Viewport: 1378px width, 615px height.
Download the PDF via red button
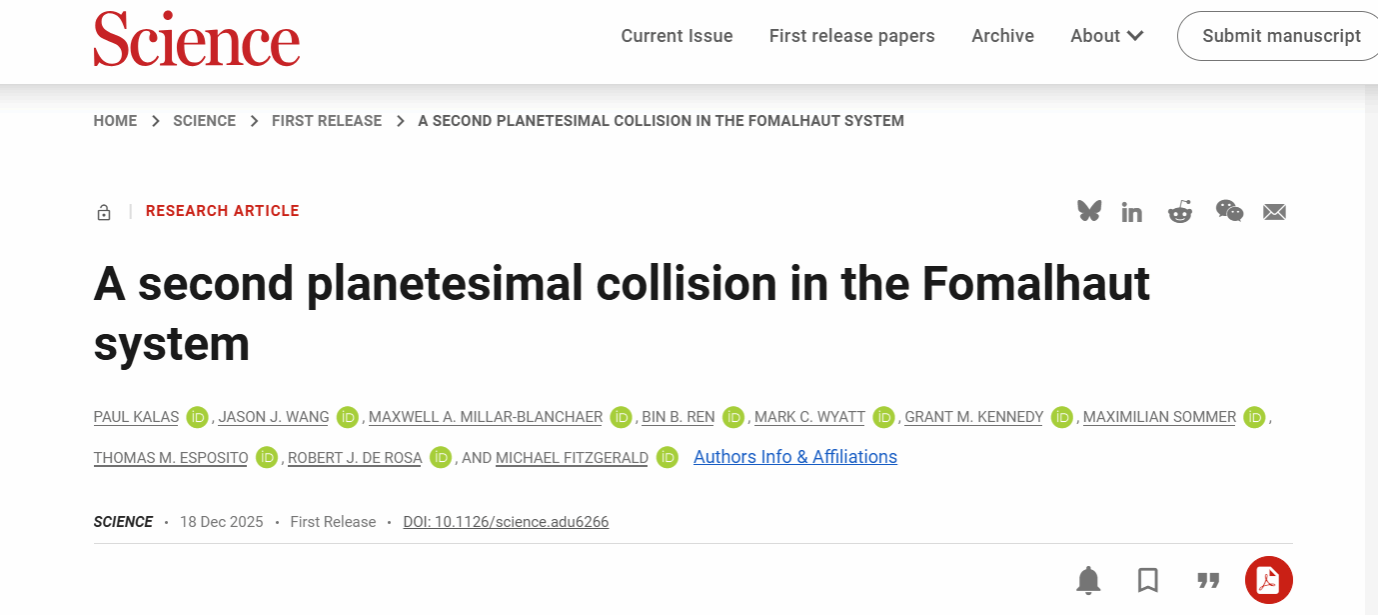pyautogui.click(x=1268, y=580)
